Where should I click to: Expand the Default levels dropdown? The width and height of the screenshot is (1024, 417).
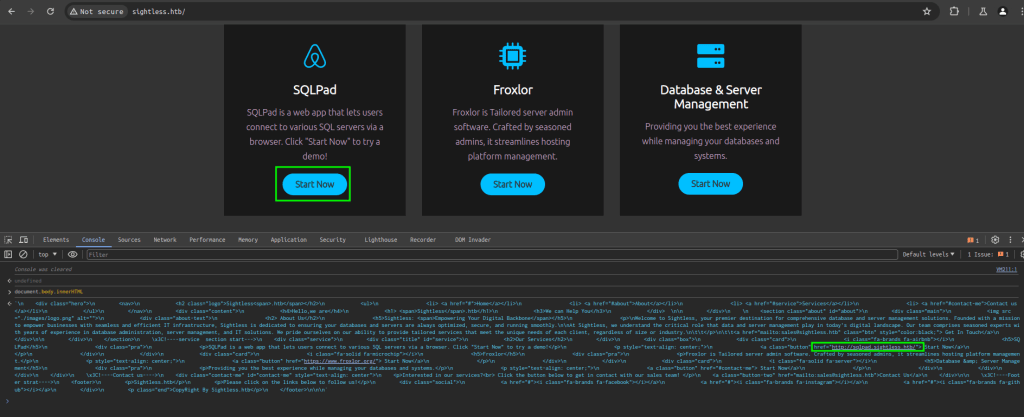click(928, 255)
